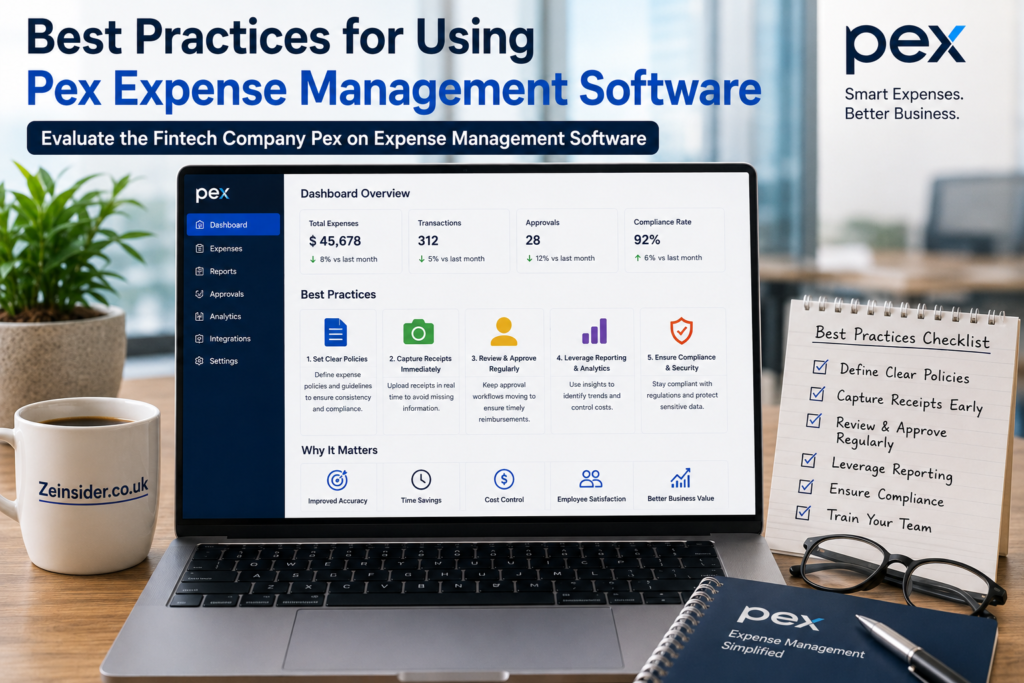
Task: Click the Approvals 28 stat card
Action: 567,240
